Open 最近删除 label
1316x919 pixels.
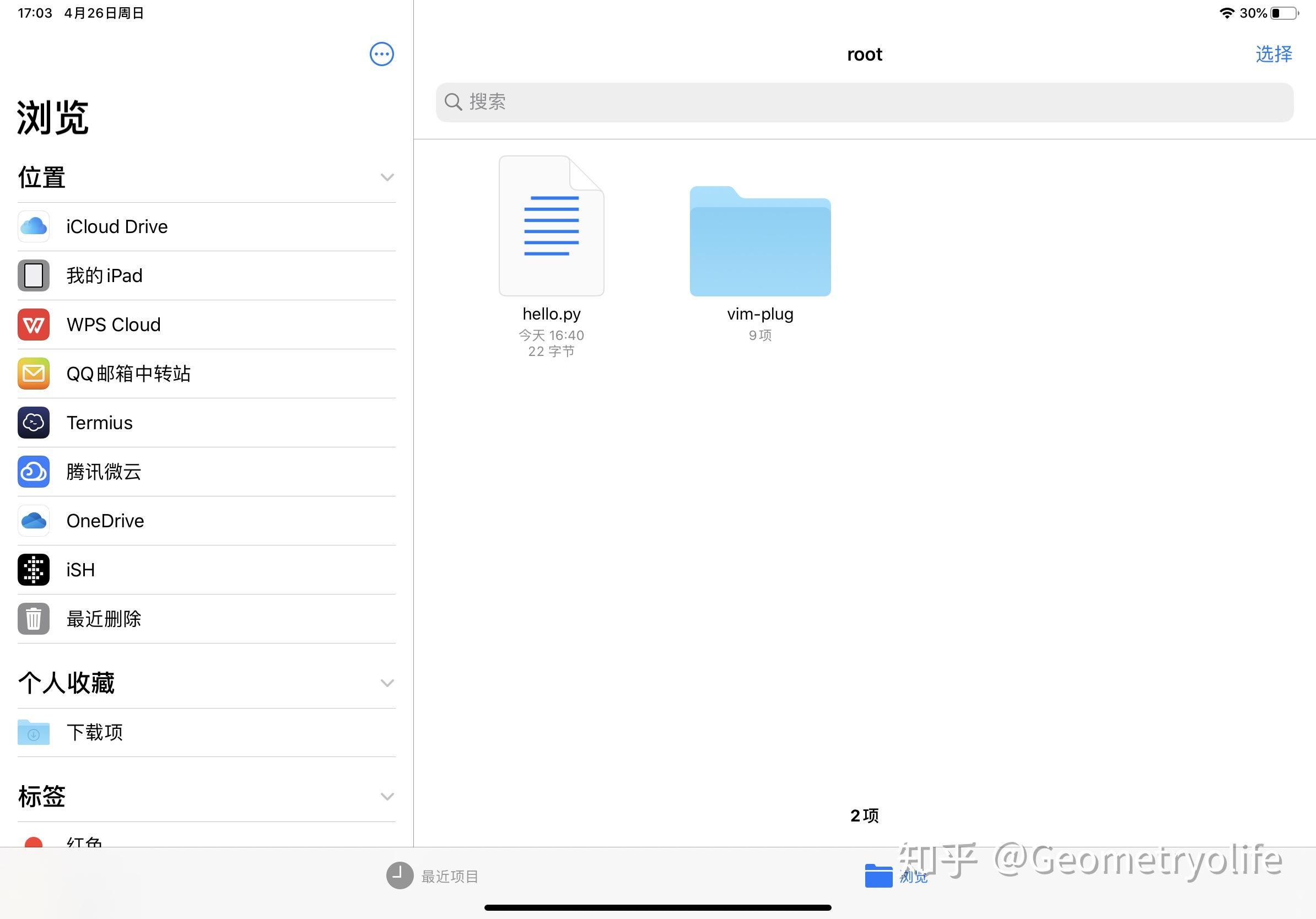[x=104, y=619]
